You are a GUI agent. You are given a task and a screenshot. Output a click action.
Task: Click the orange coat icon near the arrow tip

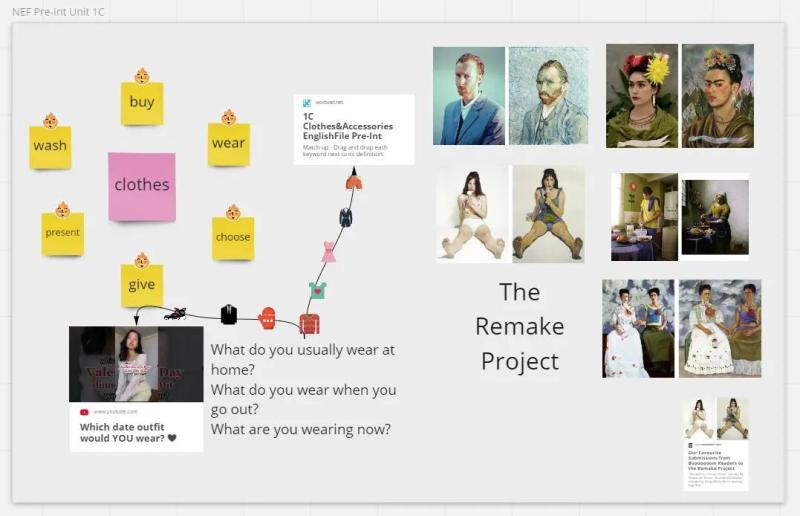354,182
